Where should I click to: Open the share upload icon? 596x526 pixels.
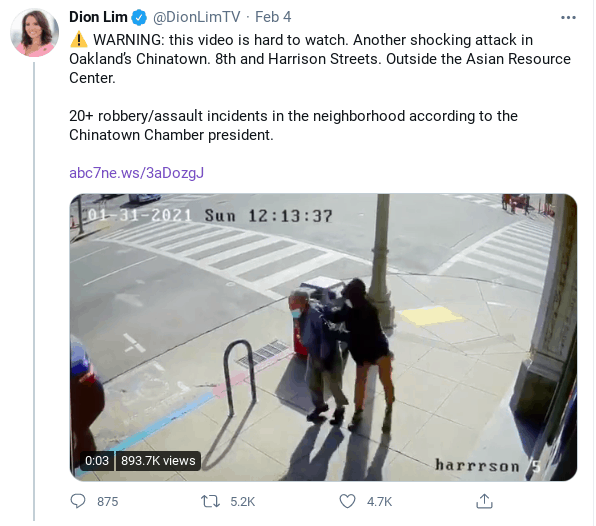click(x=484, y=501)
